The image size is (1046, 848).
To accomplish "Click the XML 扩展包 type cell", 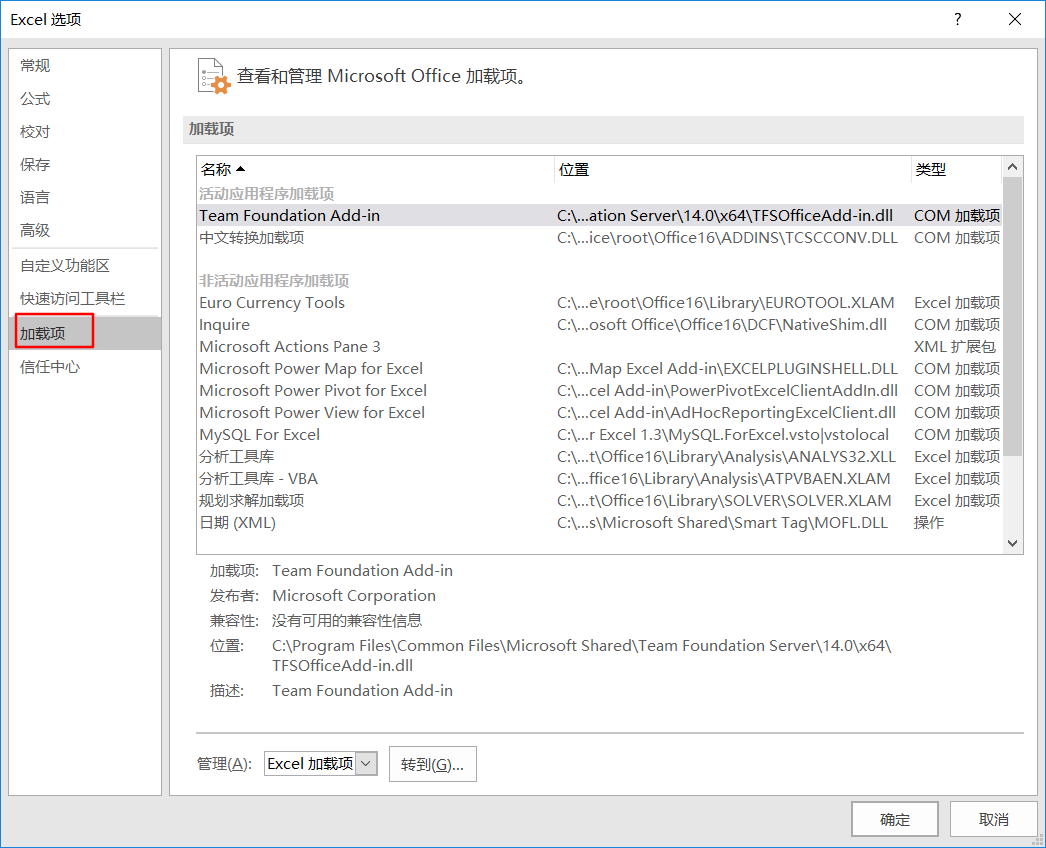I will point(955,346).
